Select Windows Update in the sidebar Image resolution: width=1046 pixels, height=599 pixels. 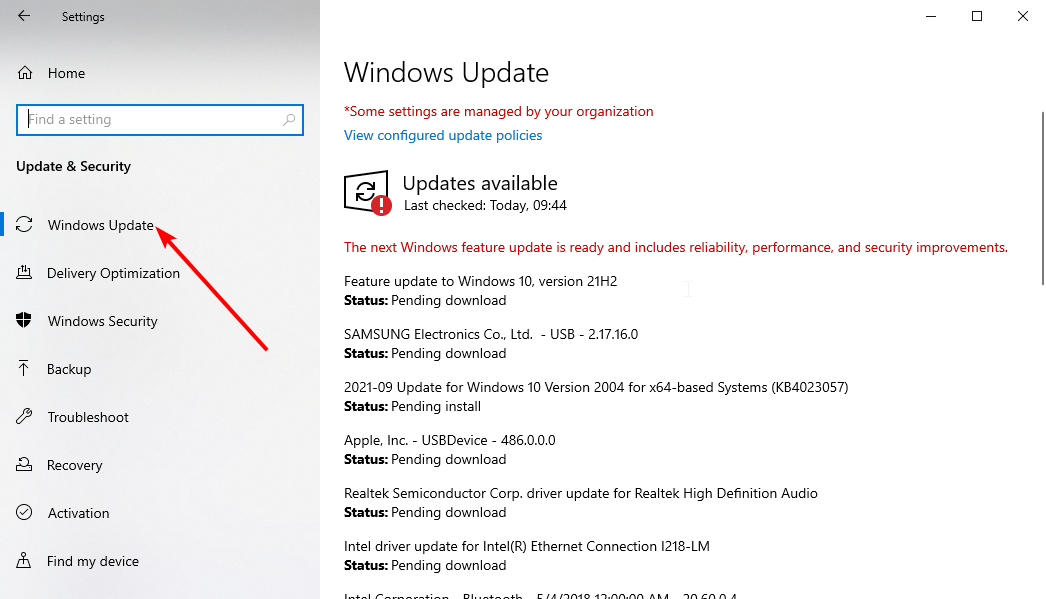[x=101, y=225]
